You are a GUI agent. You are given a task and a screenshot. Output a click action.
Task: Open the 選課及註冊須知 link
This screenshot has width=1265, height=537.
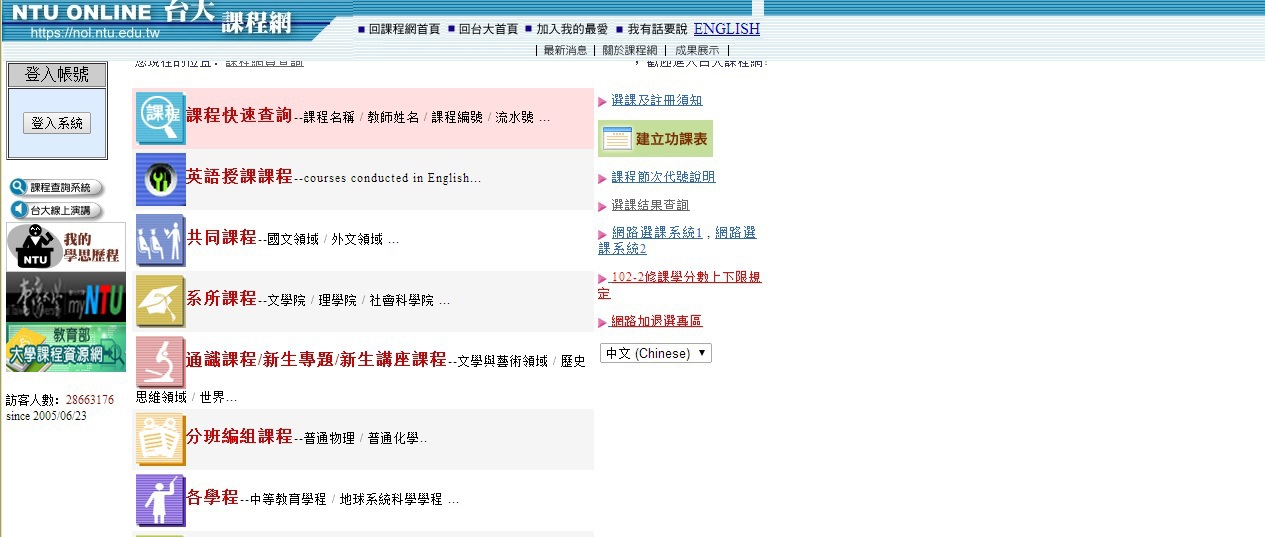pos(657,100)
